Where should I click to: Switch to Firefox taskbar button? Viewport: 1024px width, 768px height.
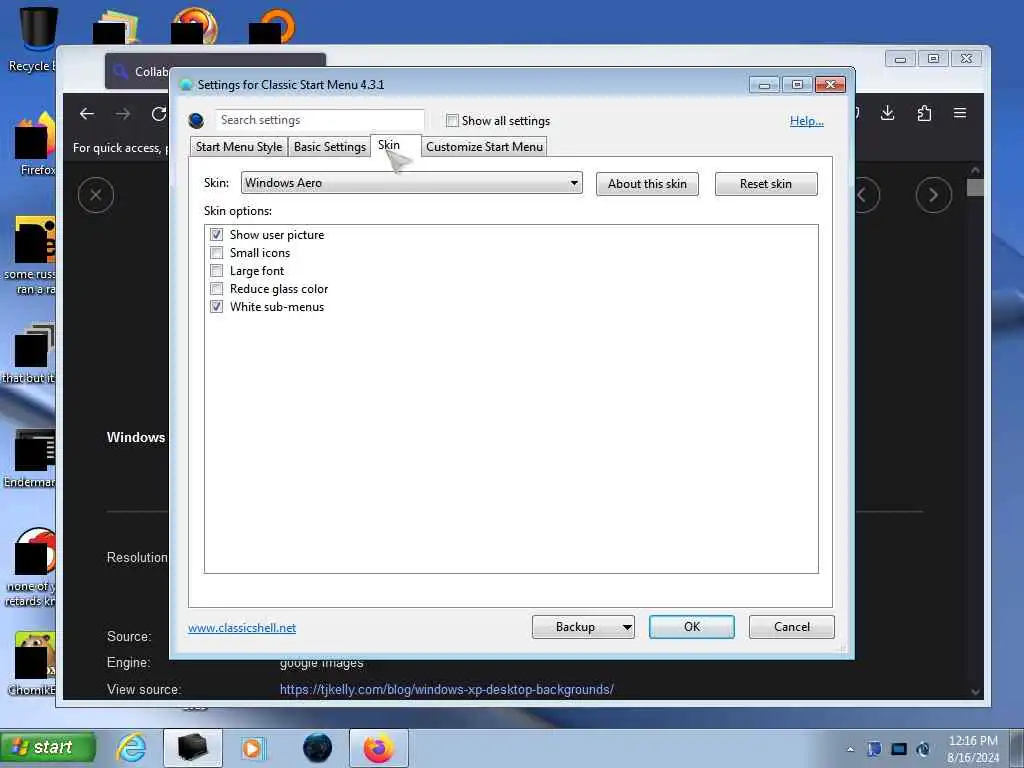(x=379, y=748)
